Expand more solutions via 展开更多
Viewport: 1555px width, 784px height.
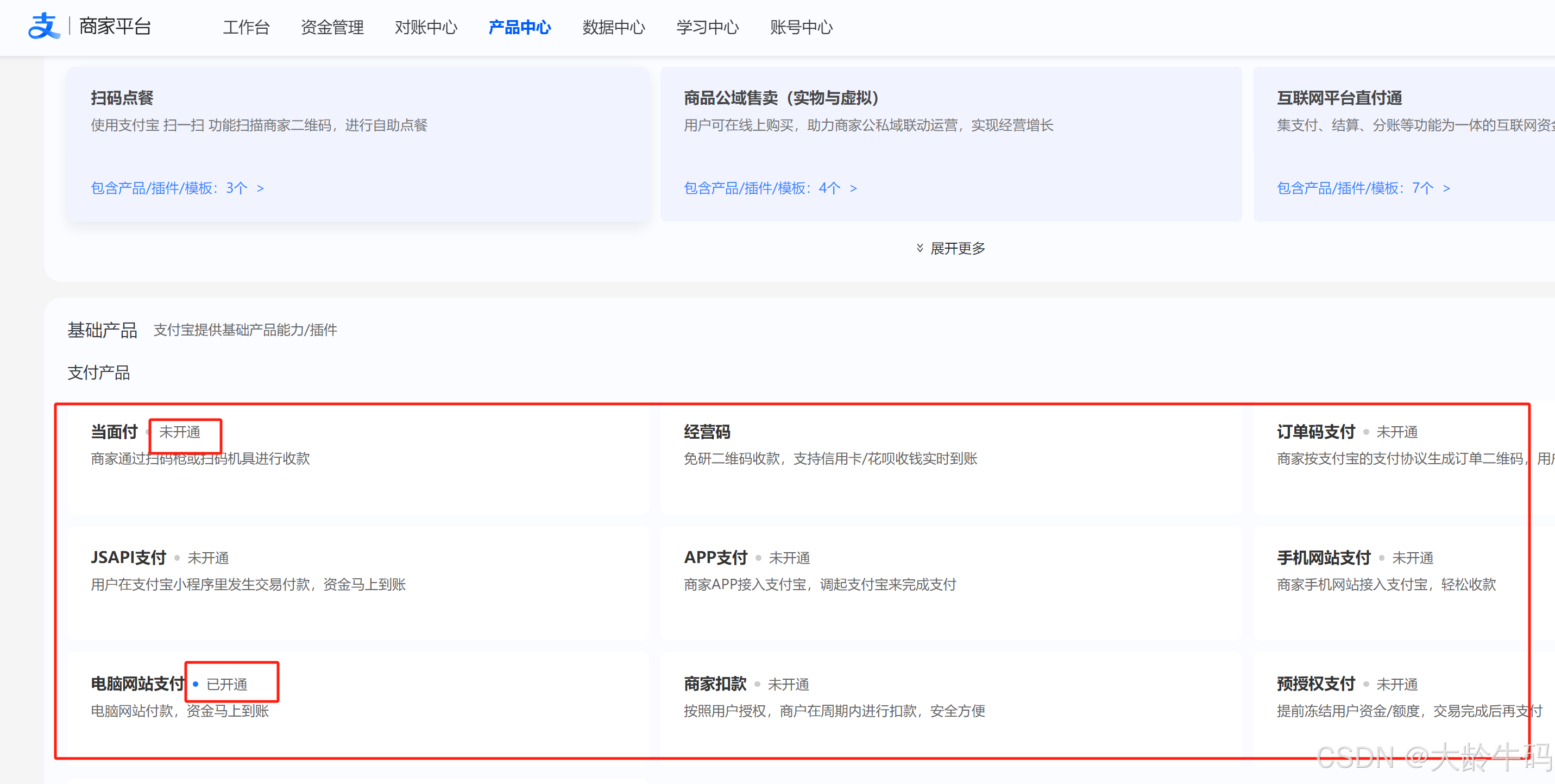(x=958, y=249)
